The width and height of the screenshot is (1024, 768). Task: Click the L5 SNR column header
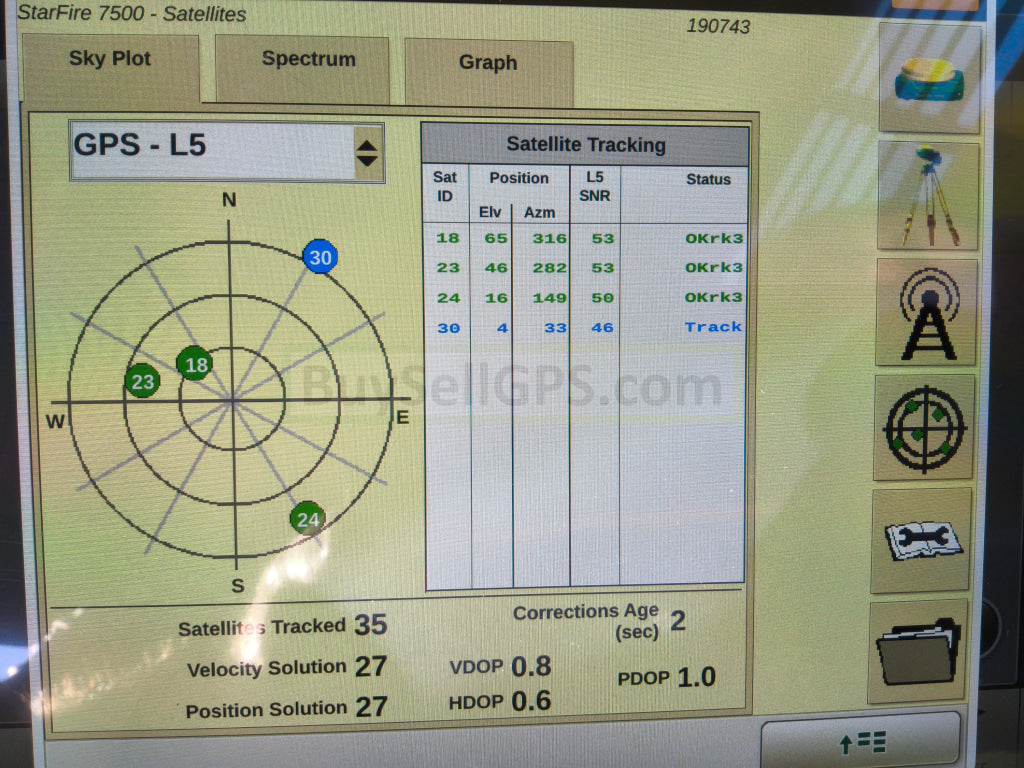tap(594, 187)
